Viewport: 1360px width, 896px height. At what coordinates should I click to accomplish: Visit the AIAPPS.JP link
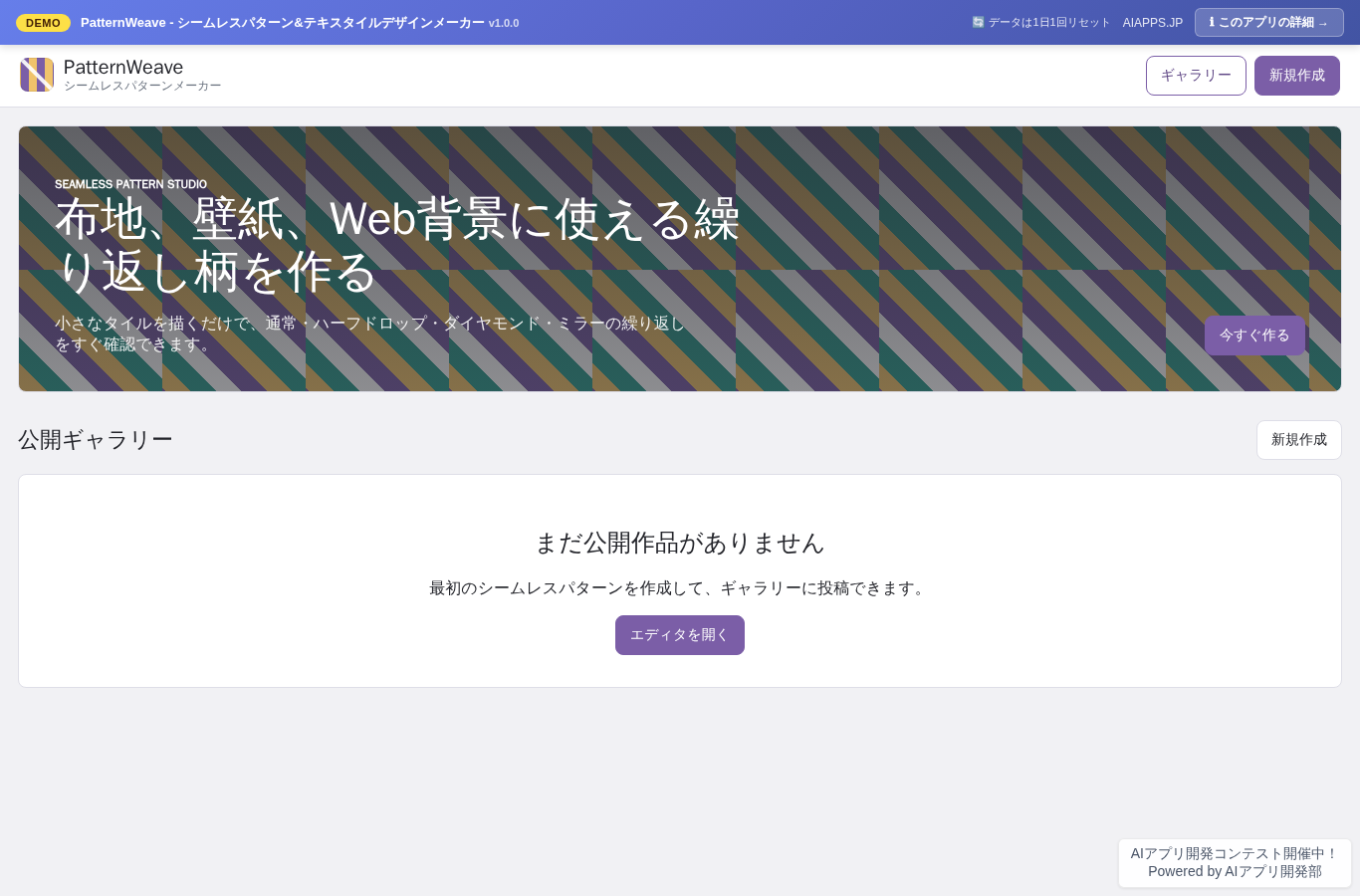pos(1153,23)
